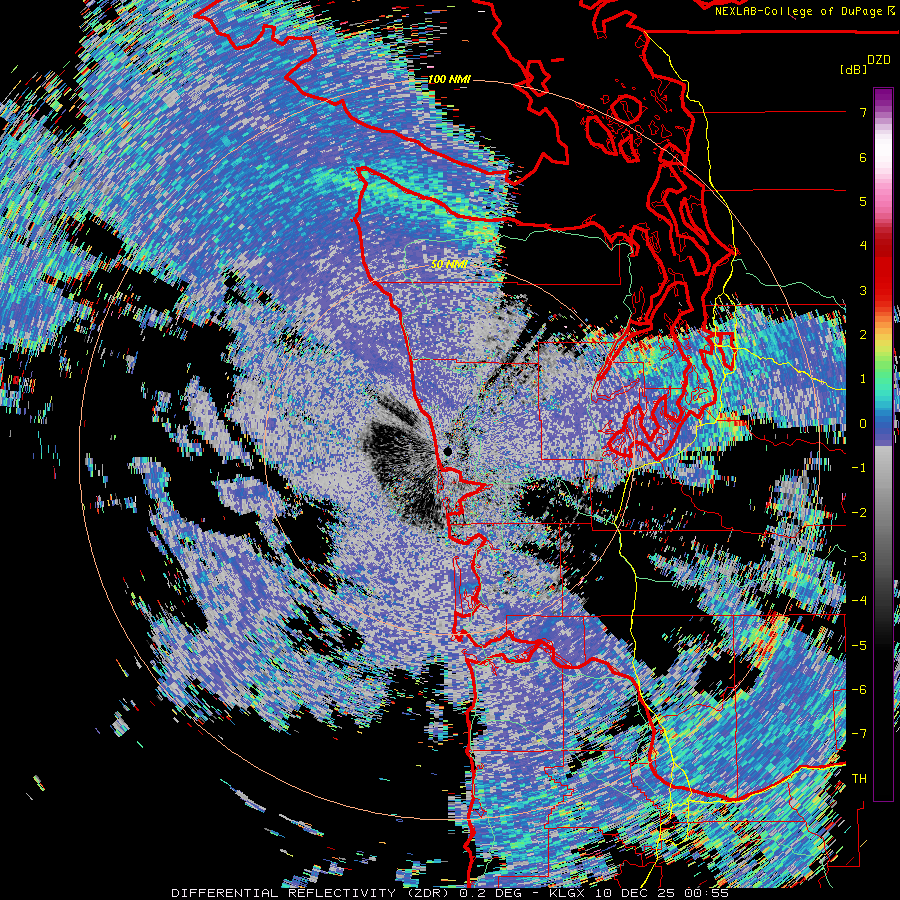Click the 5 value on the scale
900x900 pixels.
[x=863, y=201]
